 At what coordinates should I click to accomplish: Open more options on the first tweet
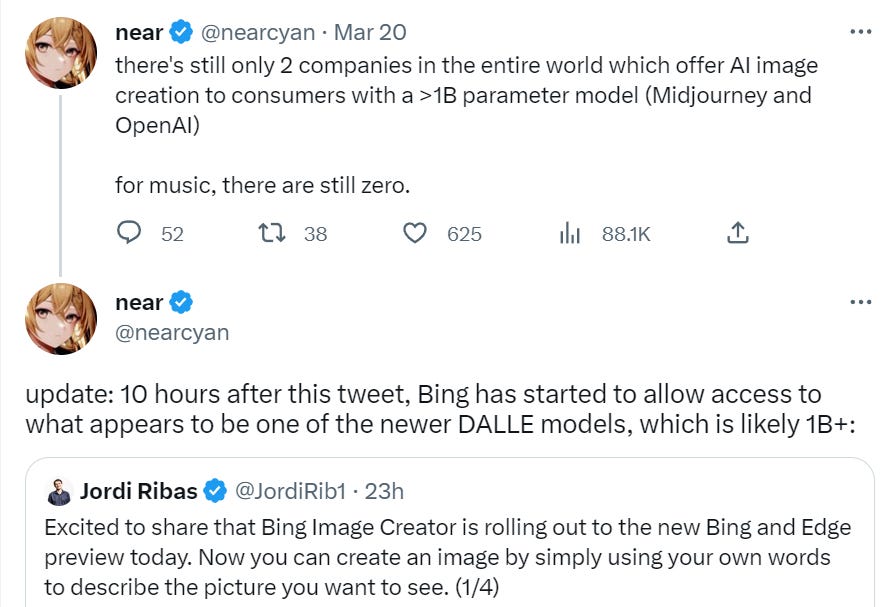860,32
